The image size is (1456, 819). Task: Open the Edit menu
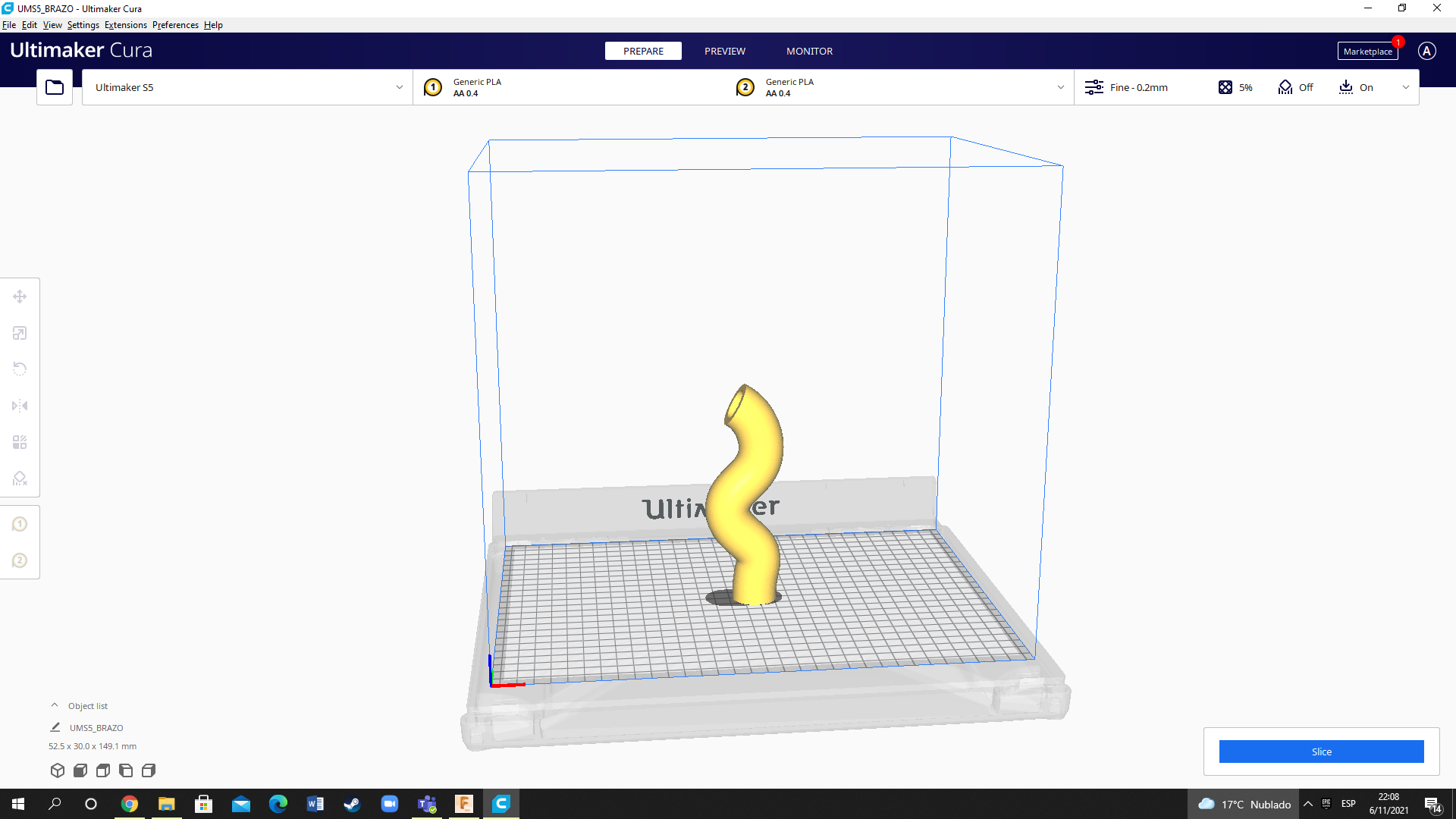point(30,25)
